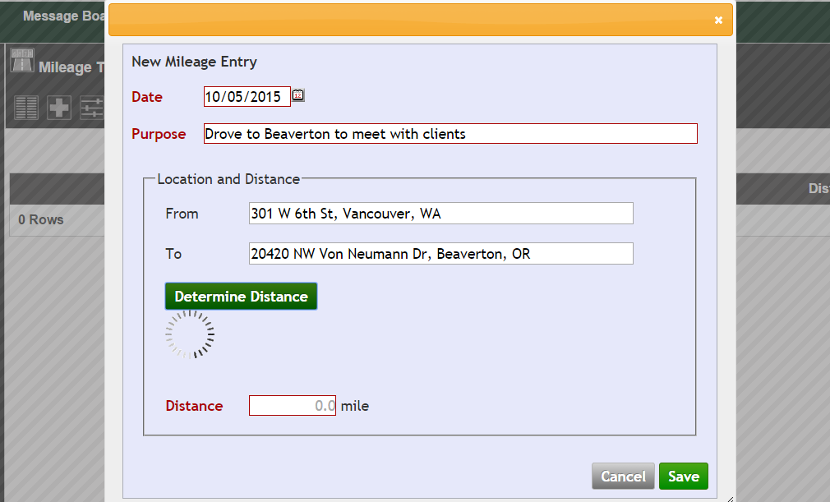Focus the Distance miles input box
This screenshot has height=502, width=830.
click(x=292, y=406)
